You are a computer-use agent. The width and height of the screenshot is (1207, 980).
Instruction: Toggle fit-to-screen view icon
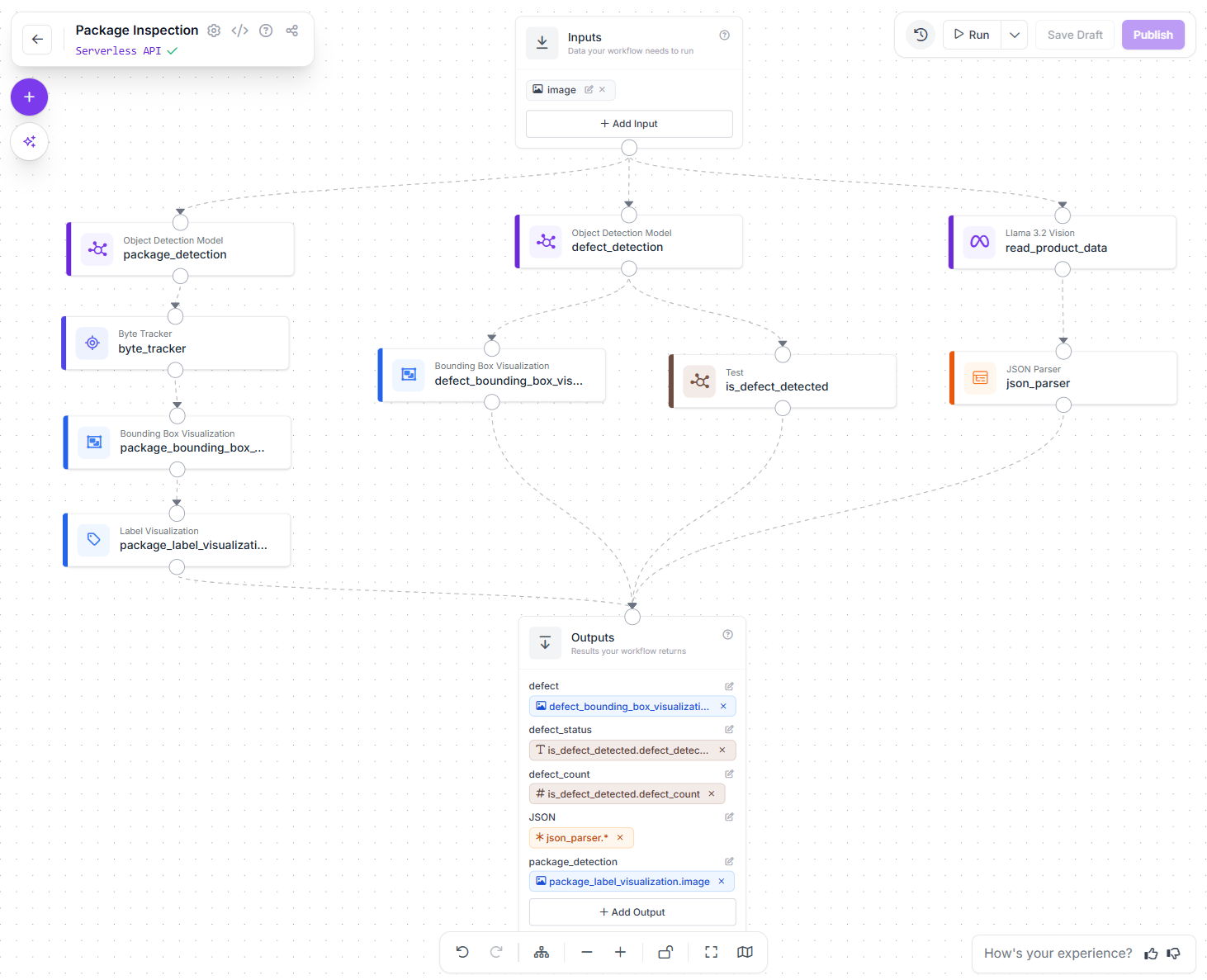[711, 952]
